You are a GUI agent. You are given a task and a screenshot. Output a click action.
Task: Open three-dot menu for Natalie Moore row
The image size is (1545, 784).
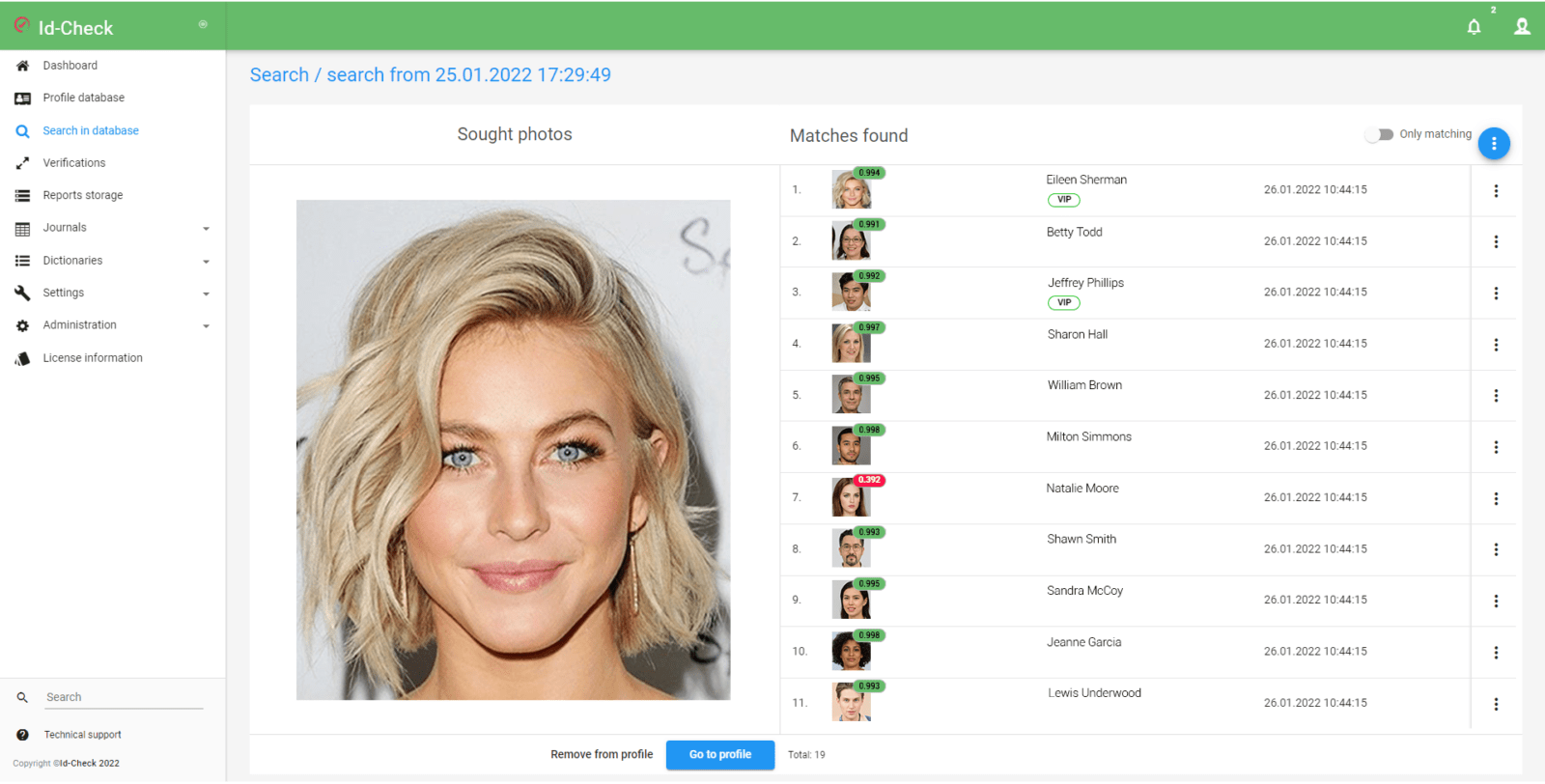tap(1496, 499)
